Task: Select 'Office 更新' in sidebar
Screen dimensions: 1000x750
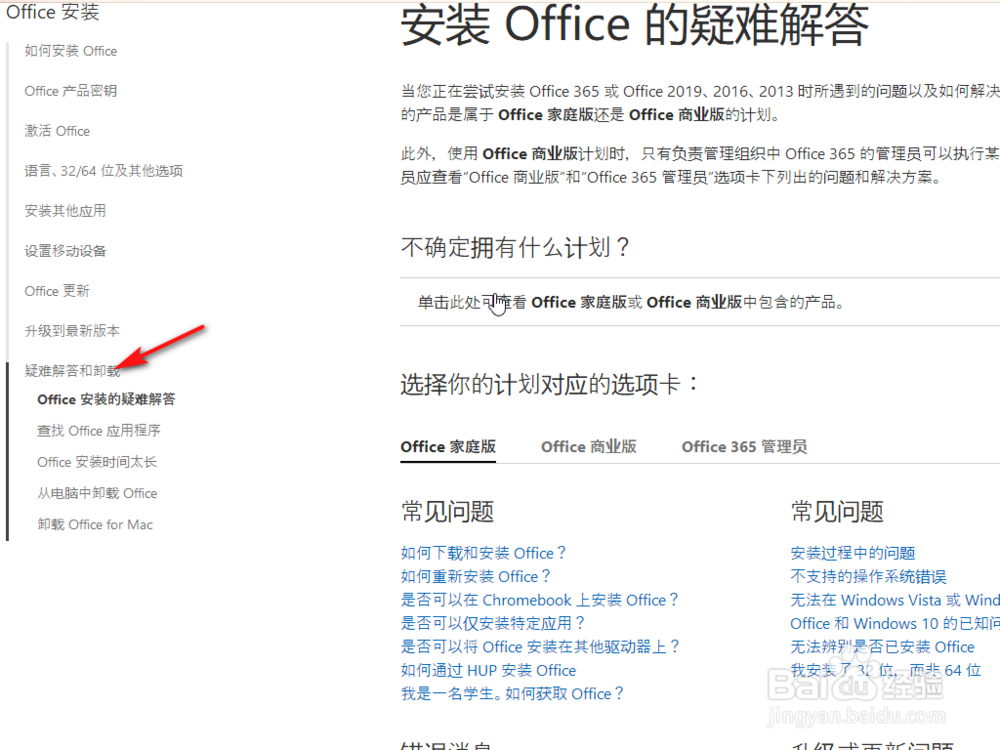Action: [57, 291]
